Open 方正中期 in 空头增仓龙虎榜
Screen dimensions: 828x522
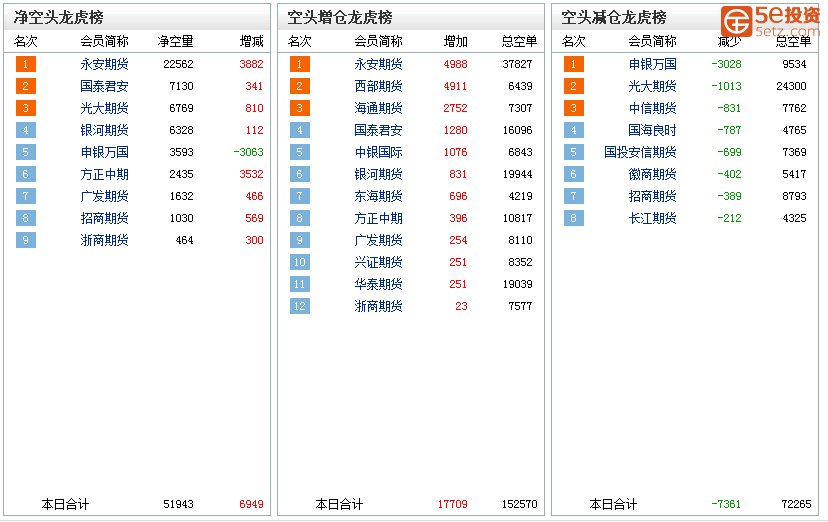378,218
